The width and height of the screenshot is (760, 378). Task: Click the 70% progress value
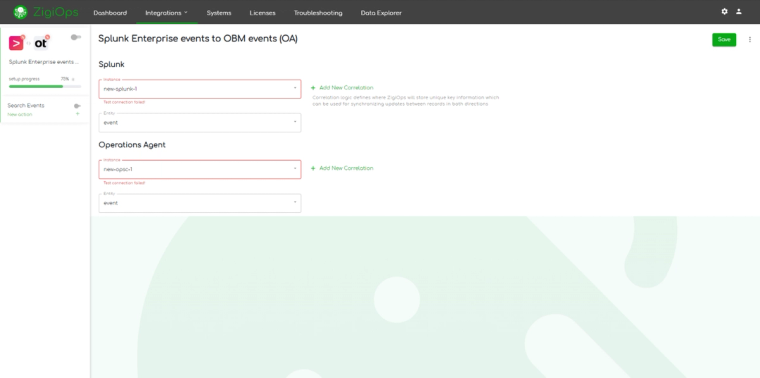click(x=64, y=79)
